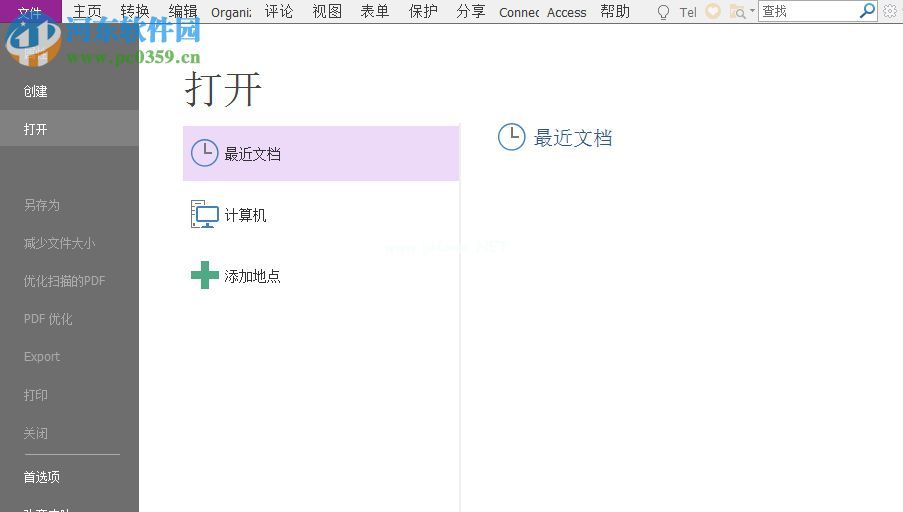The width and height of the screenshot is (903, 512).
Task: Click the 查找 search input field
Action: (807, 11)
